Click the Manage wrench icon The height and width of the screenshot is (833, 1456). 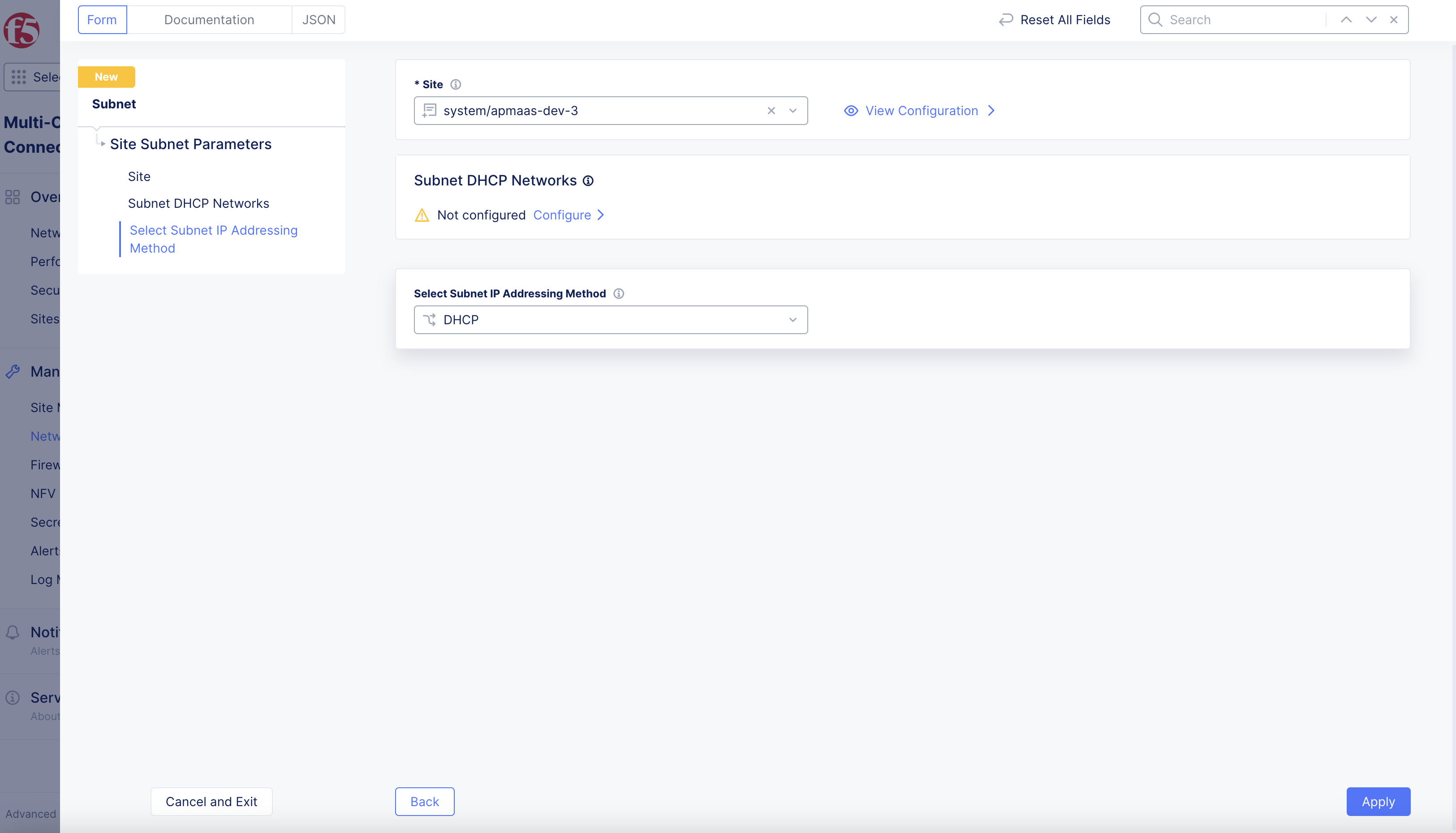[13, 371]
